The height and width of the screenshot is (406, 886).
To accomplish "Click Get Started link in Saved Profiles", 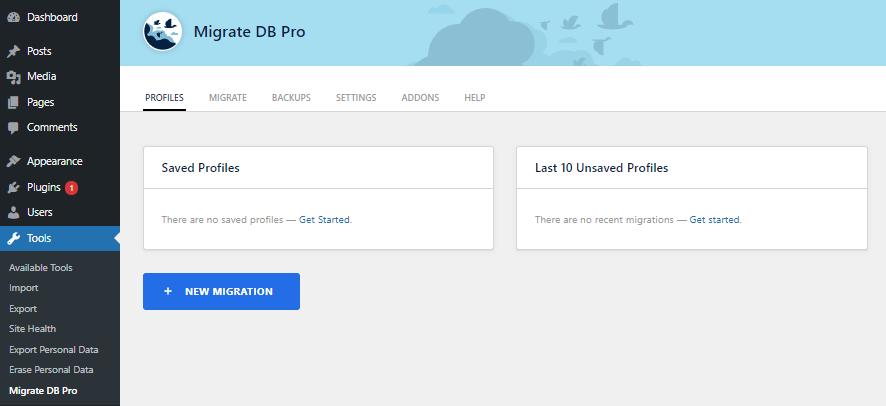I will pyautogui.click(x=324, y=220).
